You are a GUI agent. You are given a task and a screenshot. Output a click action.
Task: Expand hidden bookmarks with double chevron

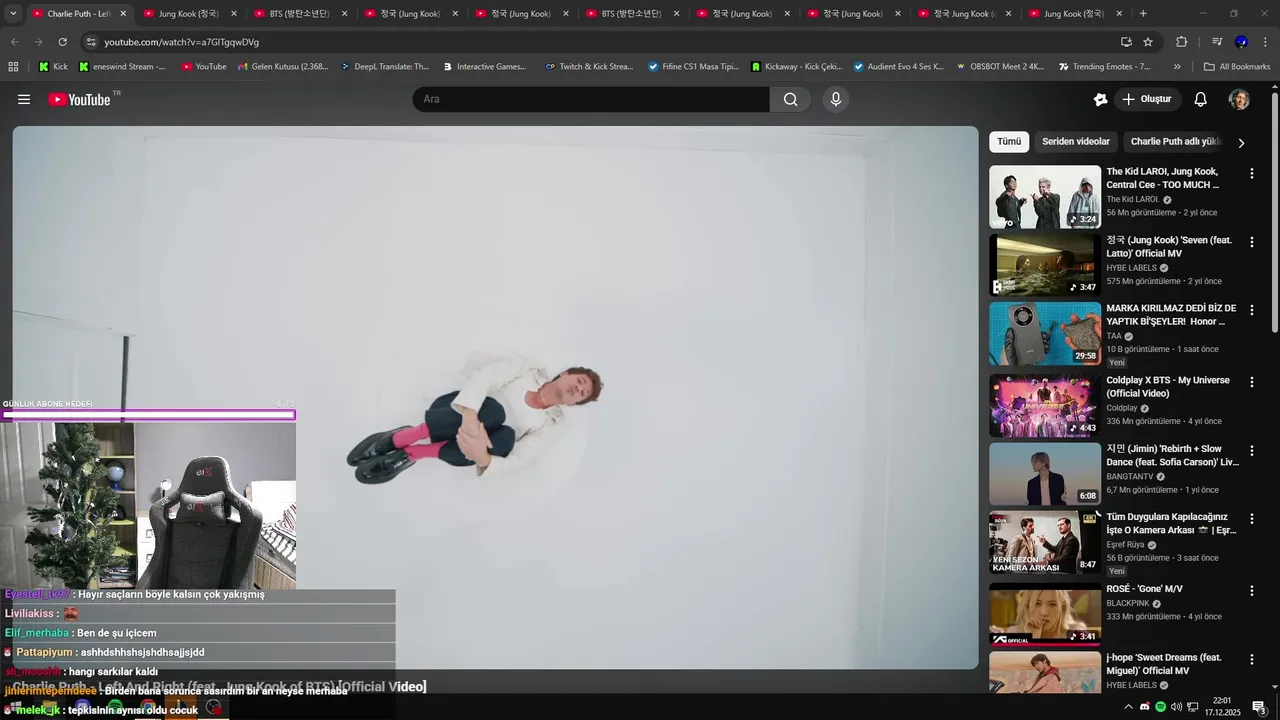[x=1177, y=67]
